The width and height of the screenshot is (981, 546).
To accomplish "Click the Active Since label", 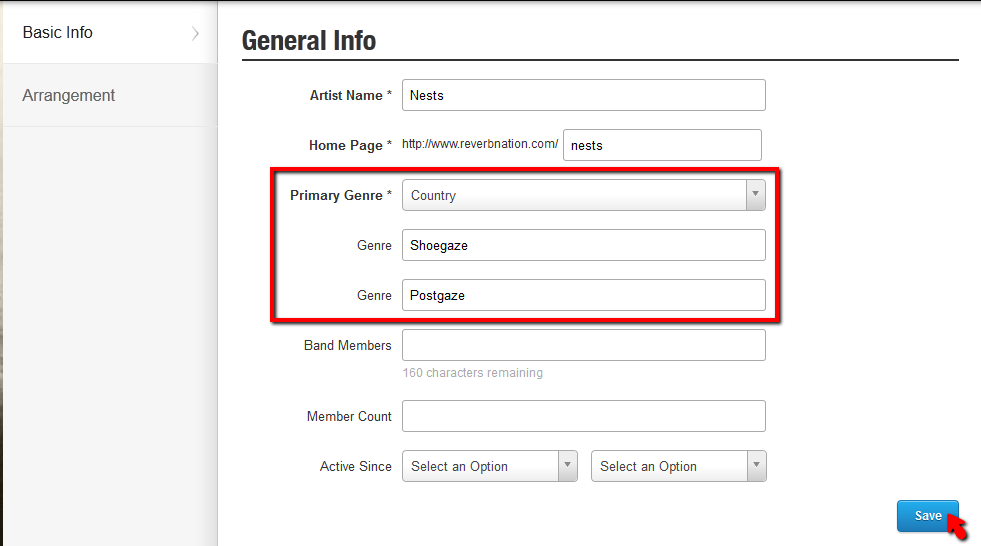I will tap(355, 467).
